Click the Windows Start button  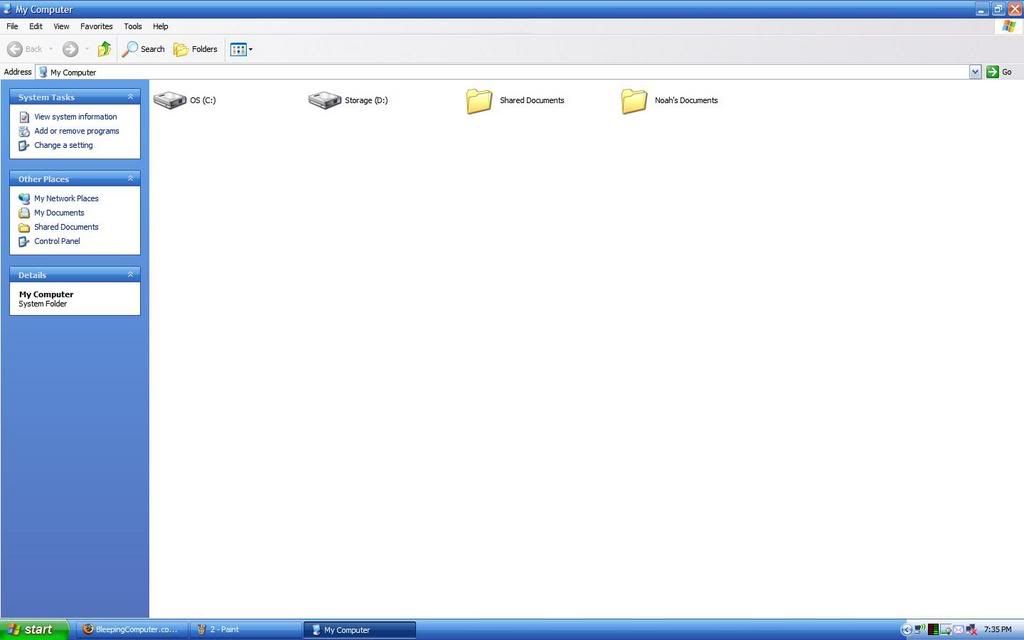[34, 630]
